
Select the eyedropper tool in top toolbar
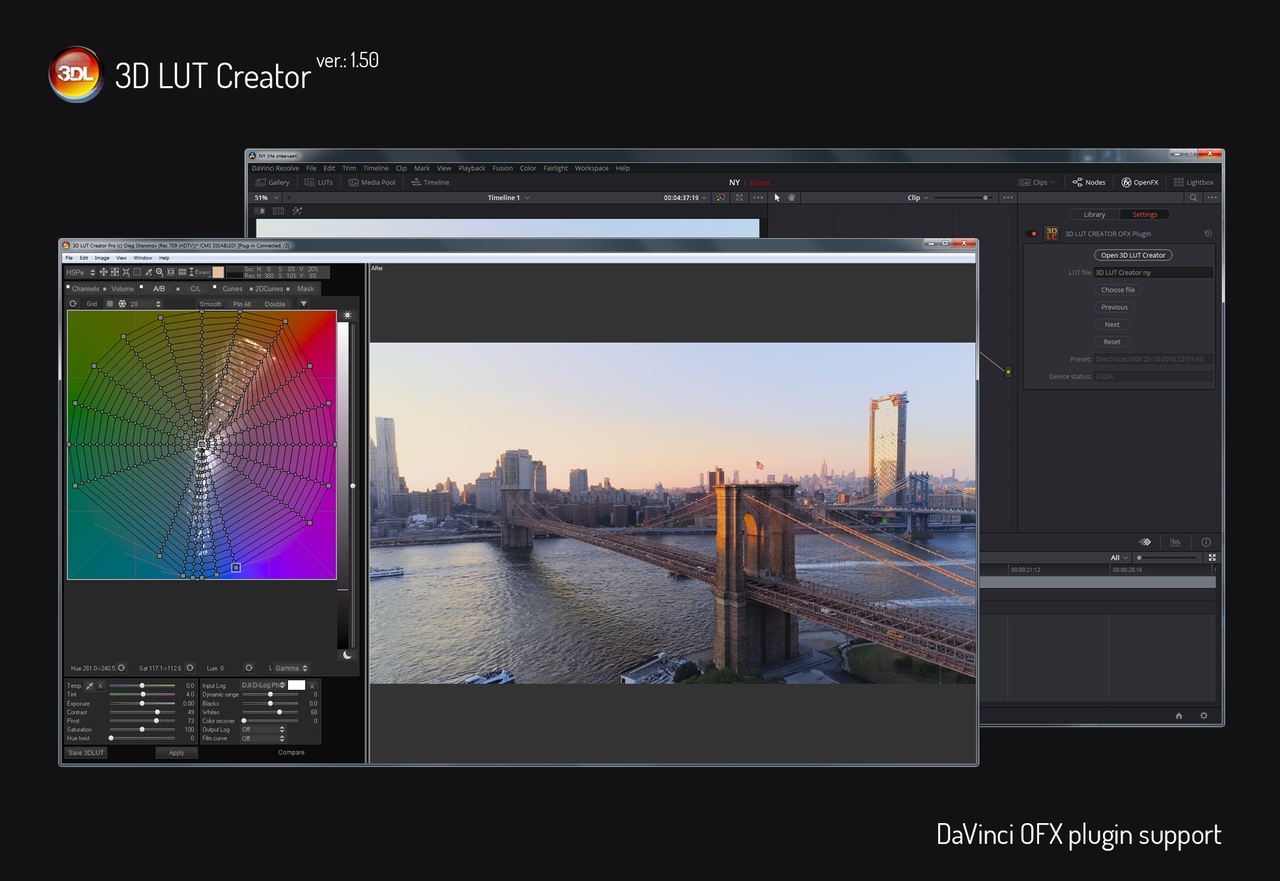point(148,272)
